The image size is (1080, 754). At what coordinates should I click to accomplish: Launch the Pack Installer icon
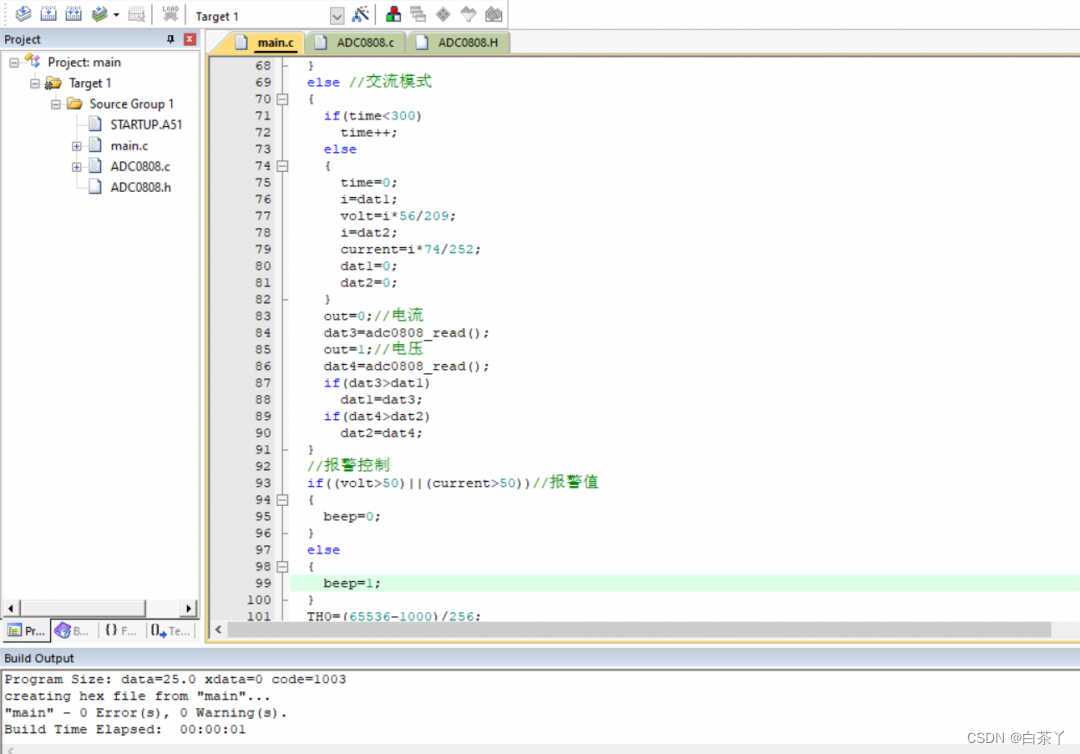tap(493, 14)
